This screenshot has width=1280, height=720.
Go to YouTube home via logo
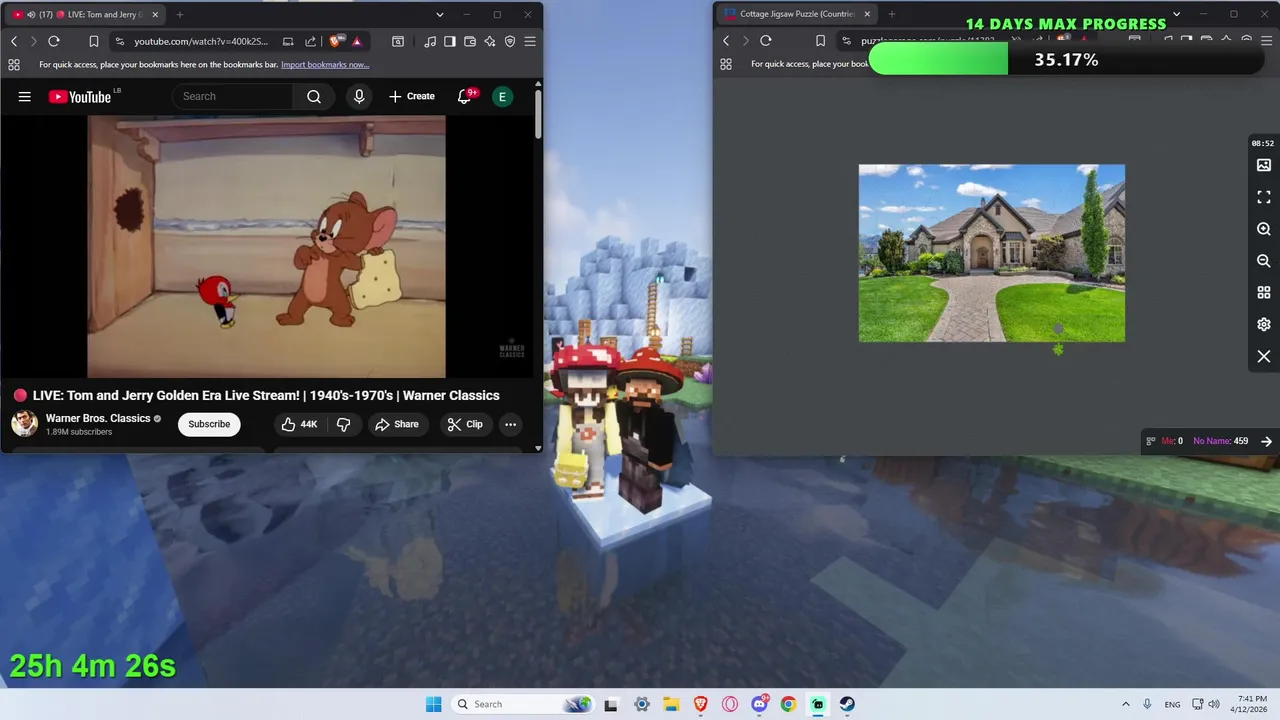click(x=80, y=96)
